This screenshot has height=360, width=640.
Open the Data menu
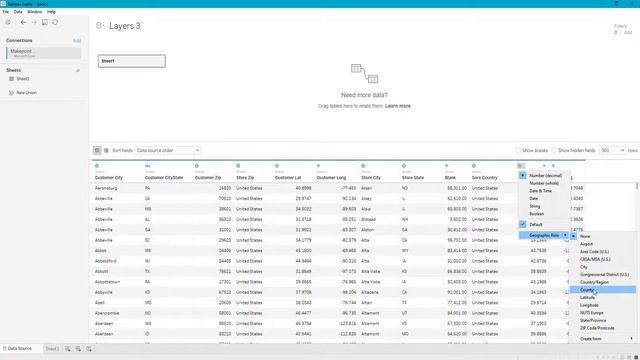(18, 12)
